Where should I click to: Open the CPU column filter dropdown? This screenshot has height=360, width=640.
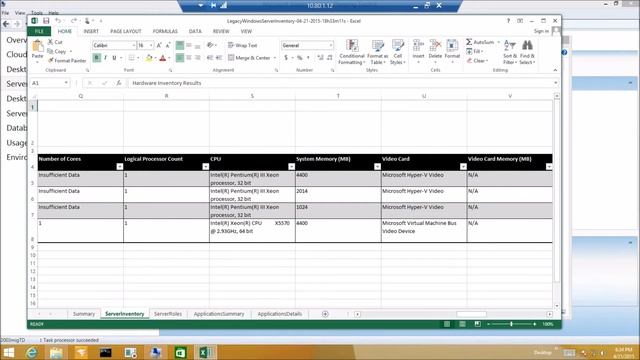tap(291, 167)
